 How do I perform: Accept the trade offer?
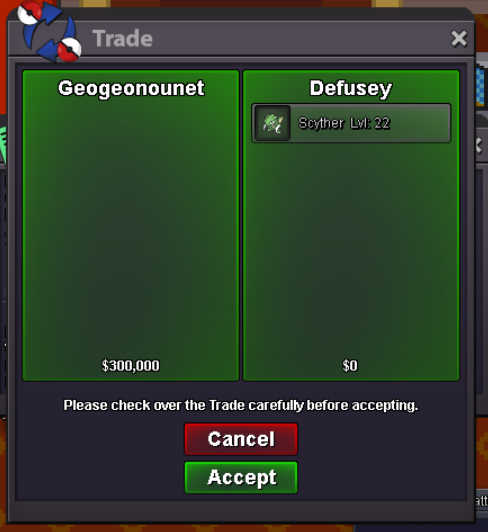pos(241,477)
